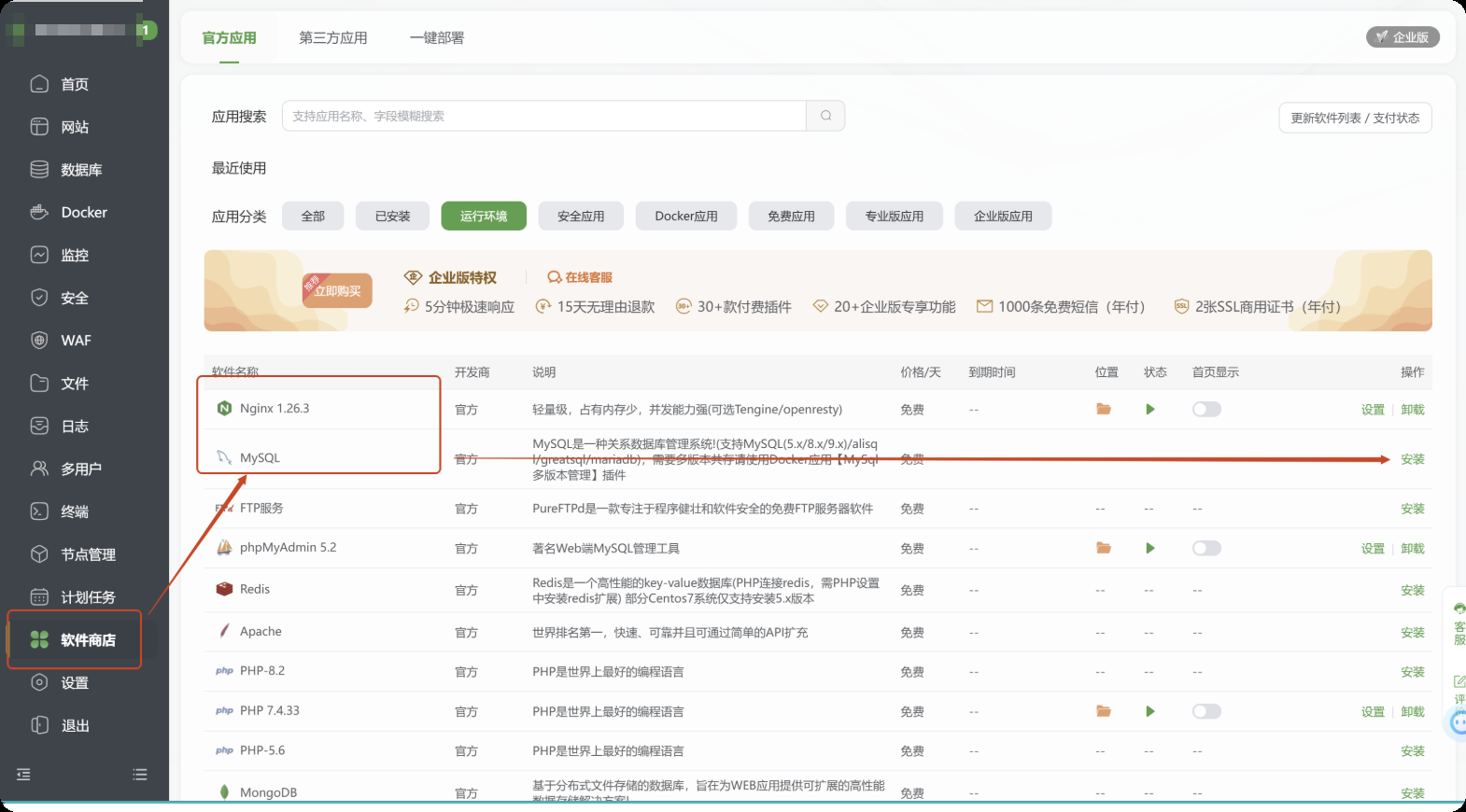Switch to the 第三方应用 tab
The height and width of the screenshot is (812, 1466).
(332, 38)
